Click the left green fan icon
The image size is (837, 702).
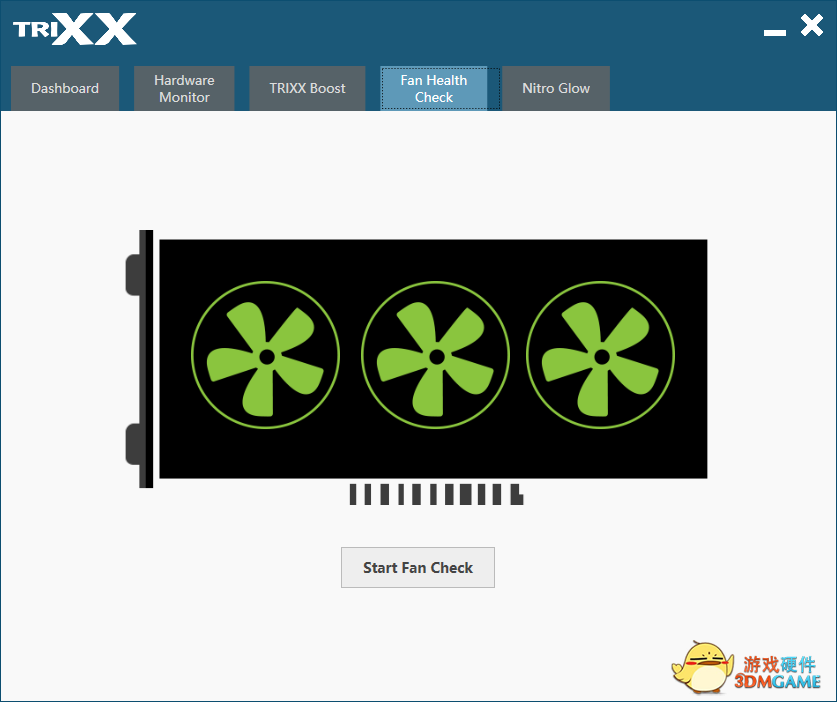[265, 355]
